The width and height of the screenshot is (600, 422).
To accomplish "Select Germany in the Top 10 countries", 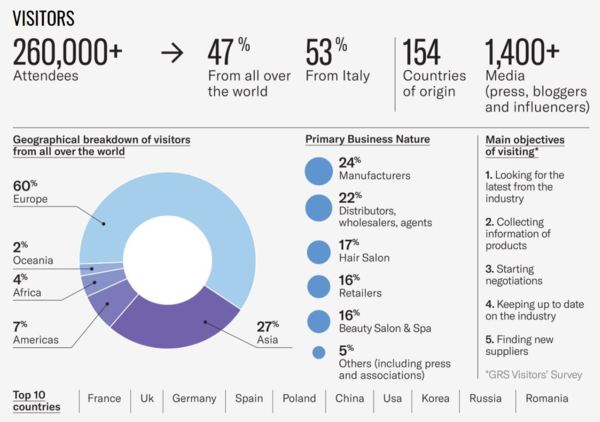I will click(x=194, y=398).
